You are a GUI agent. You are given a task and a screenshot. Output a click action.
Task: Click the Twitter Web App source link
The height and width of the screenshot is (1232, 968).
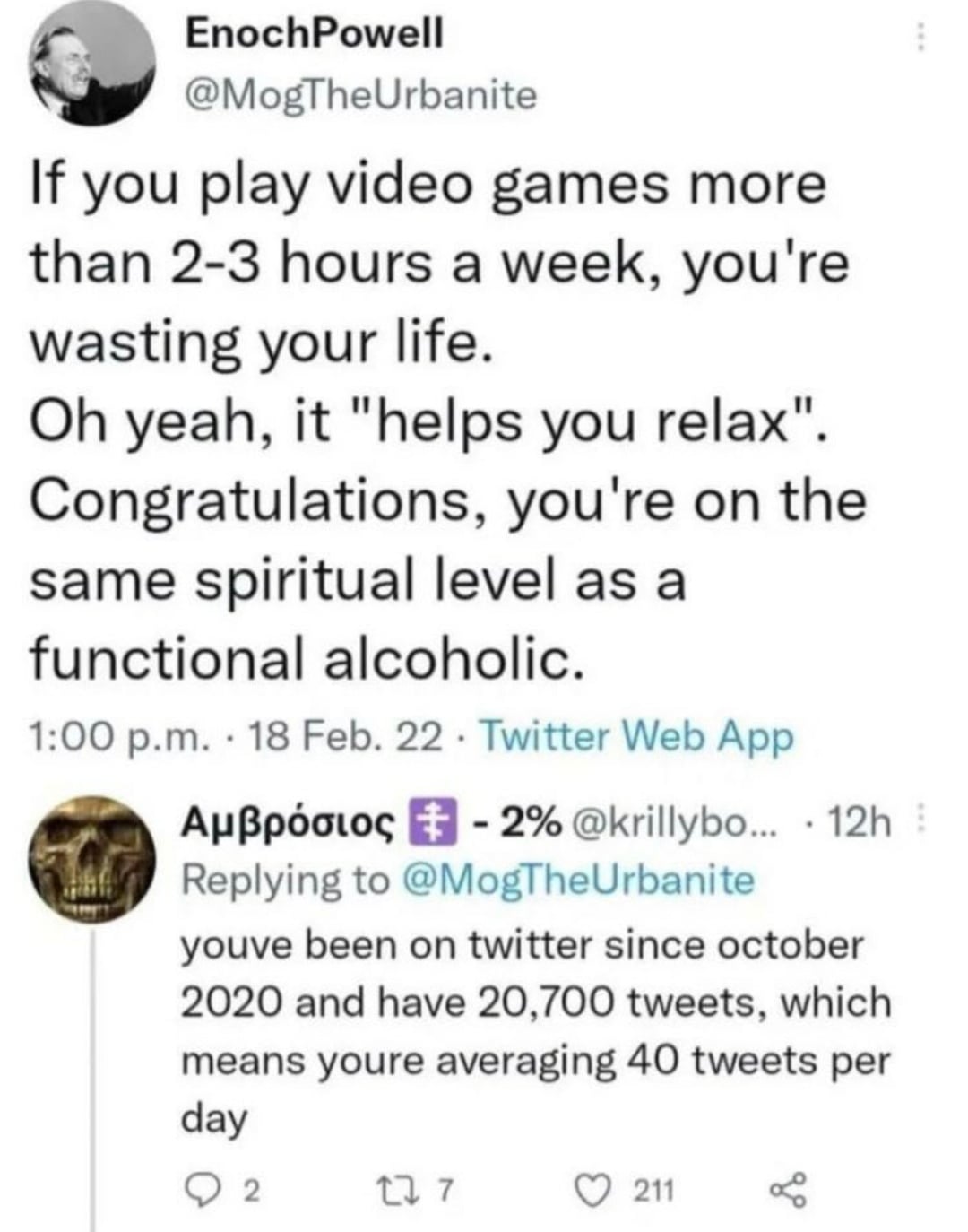click(x=635, y=737)
